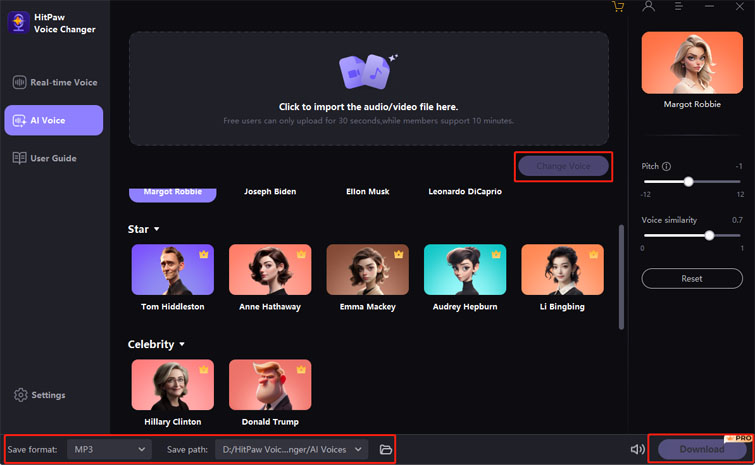Click the Pitch info icon
The width and height of the screenshot is (755, 465).
[x=666, y=167]
